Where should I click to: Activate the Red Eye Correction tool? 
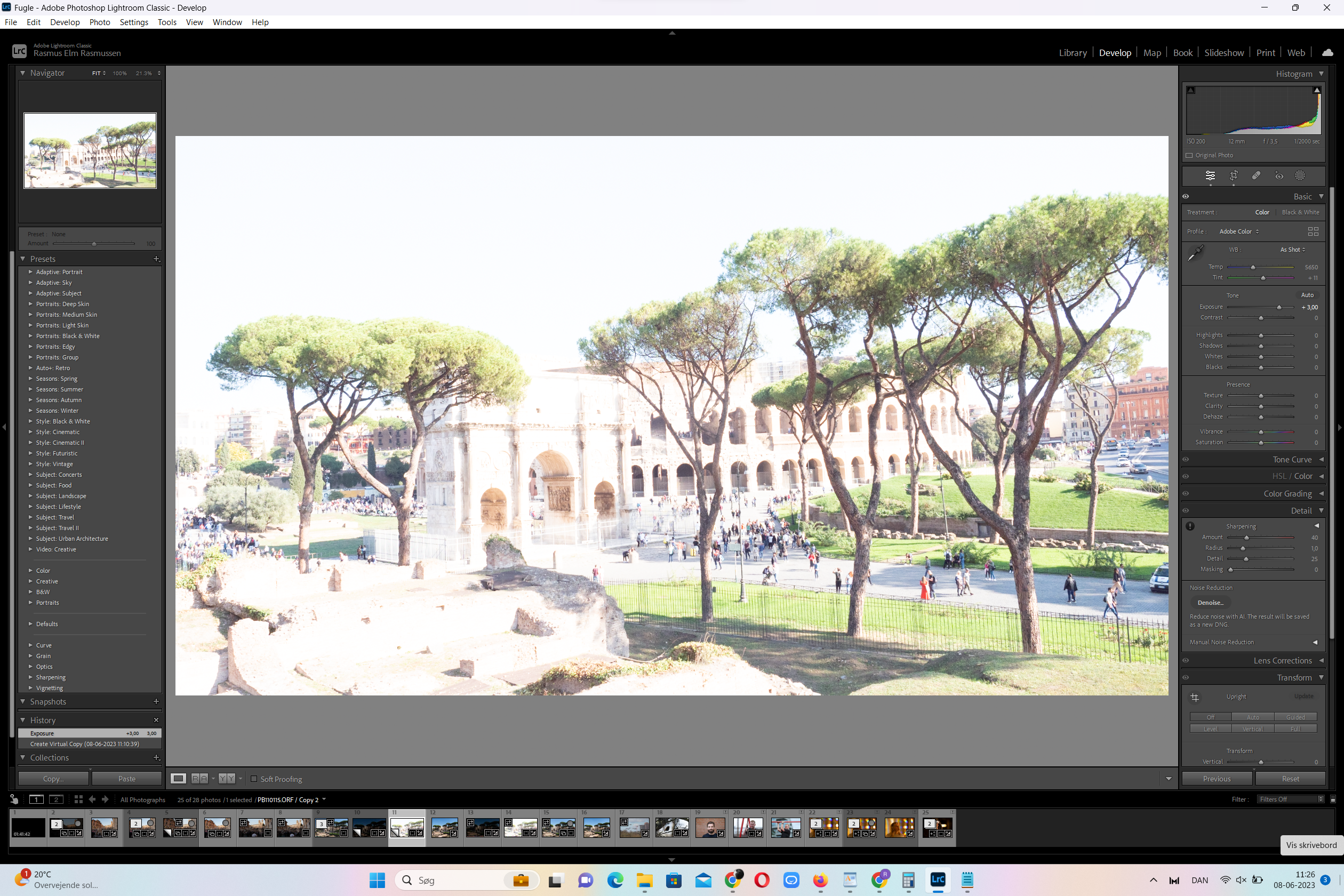tap(1279, 175)
